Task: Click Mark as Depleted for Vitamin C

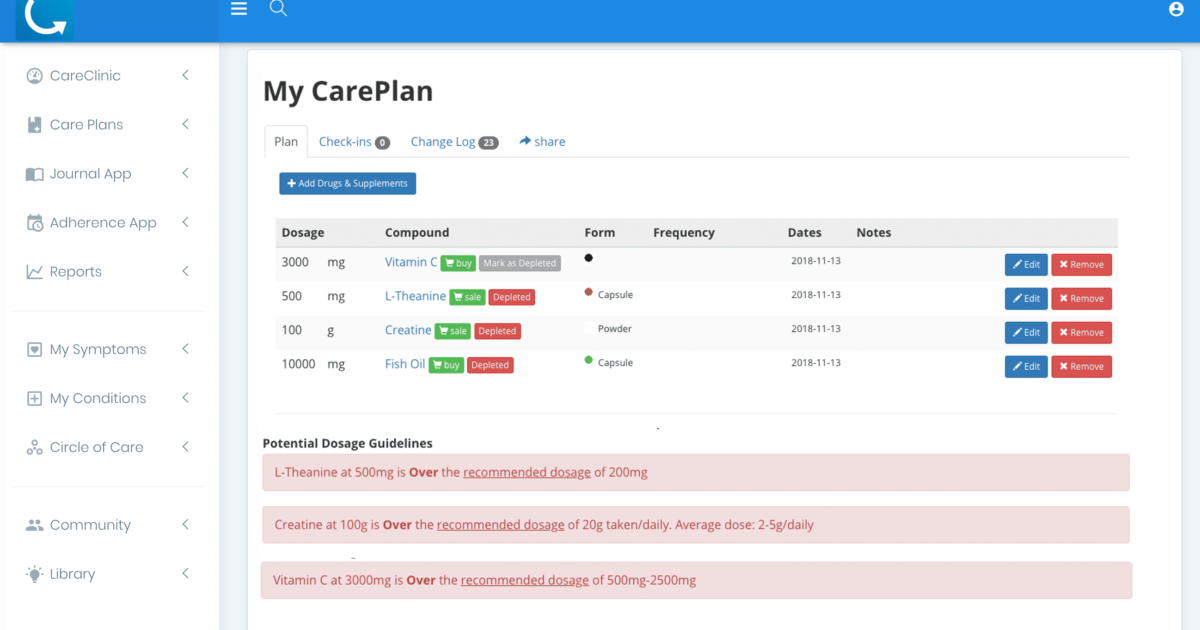Action: (x=520, y=263)
